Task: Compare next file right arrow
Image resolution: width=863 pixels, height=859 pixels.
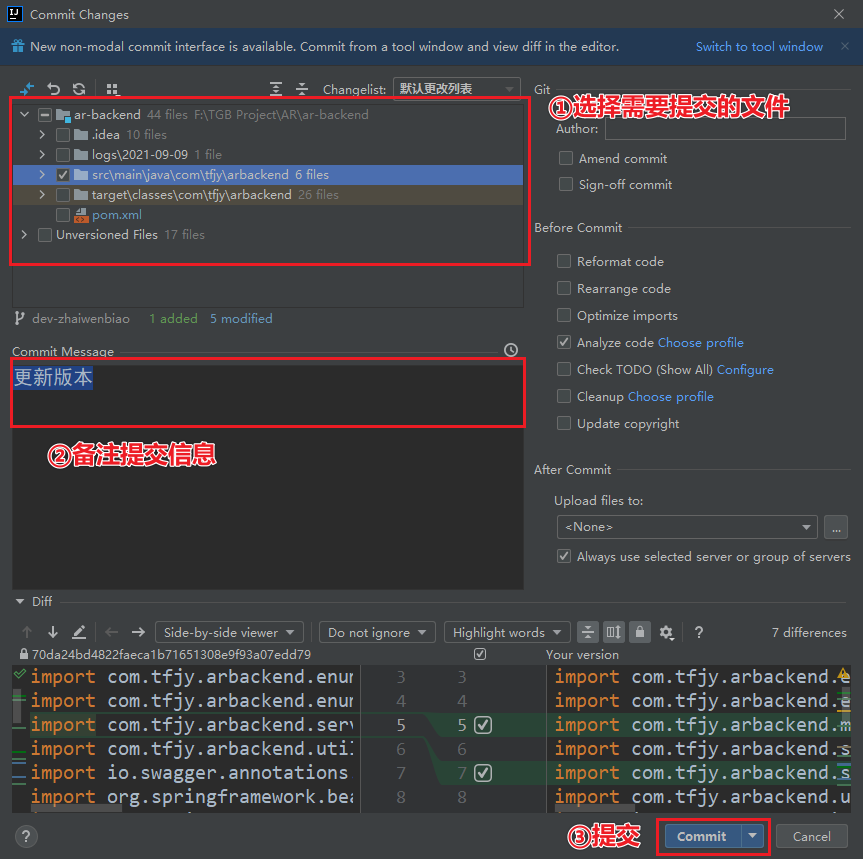Action: 138,632
